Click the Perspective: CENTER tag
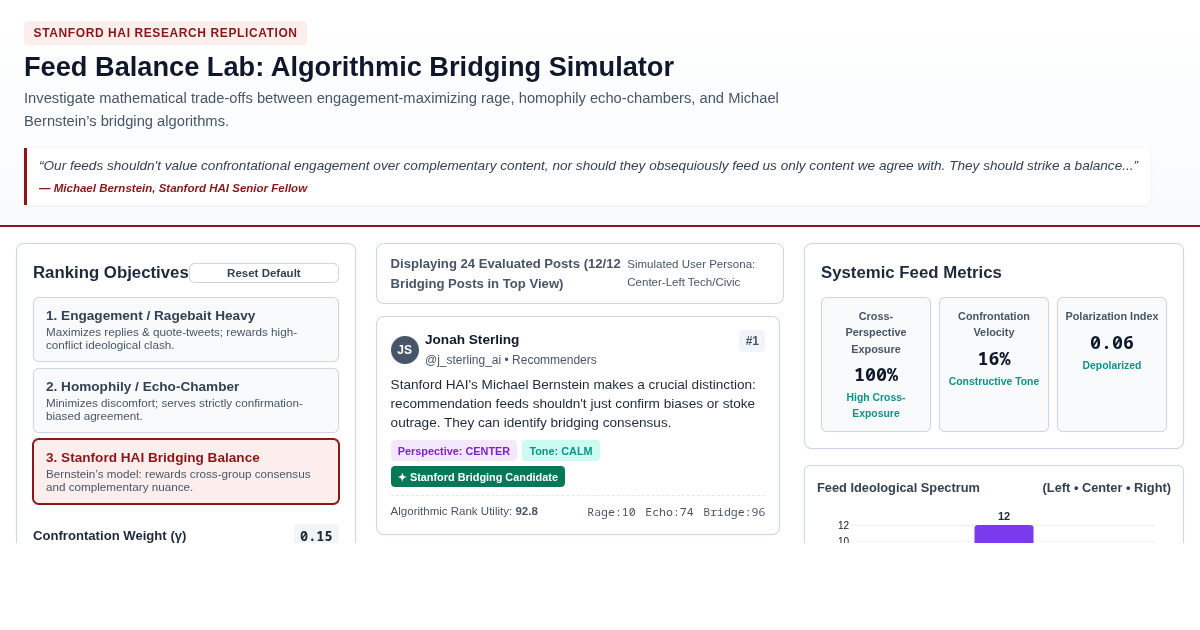This screenshot has height=630, width=1200. coord(454,451)
